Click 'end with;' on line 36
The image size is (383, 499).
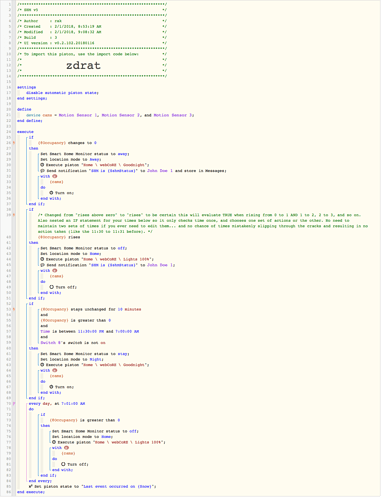51,198
